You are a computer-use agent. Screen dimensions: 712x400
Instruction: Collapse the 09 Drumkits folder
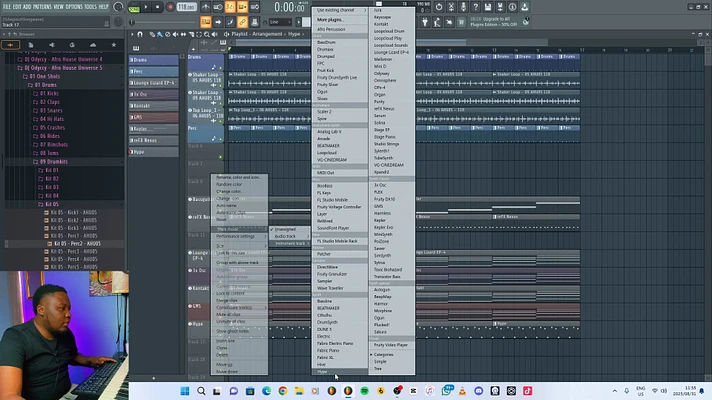click(53, 162)
